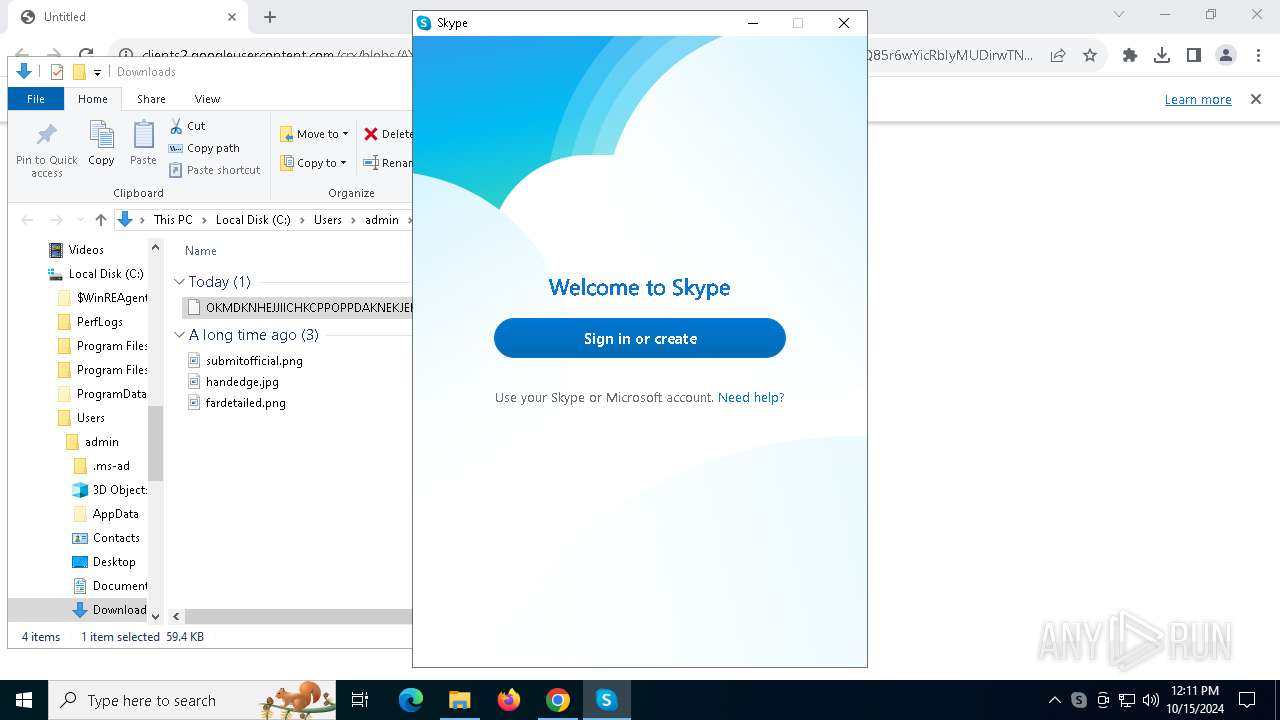Open Microsoft Edge from taskbar
1280x720 pixels.
[x=411, y=700]
